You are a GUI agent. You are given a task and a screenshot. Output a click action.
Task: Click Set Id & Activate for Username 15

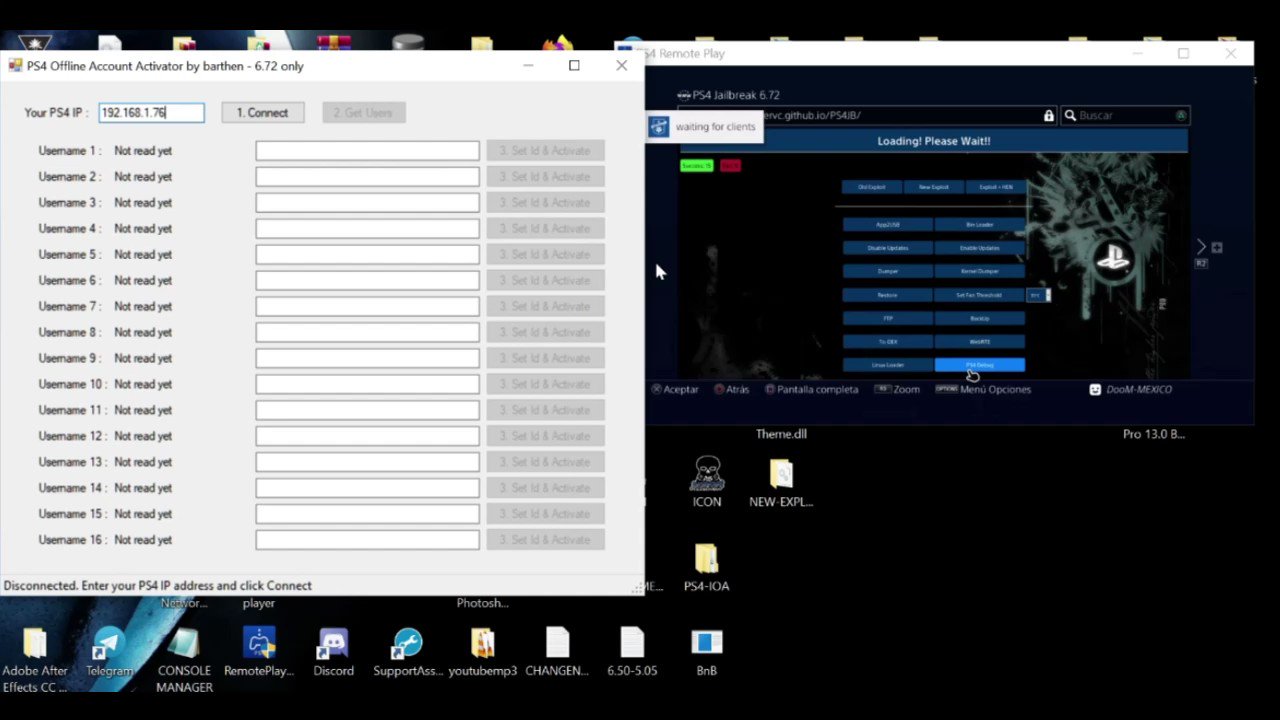[x=545, y=514]
